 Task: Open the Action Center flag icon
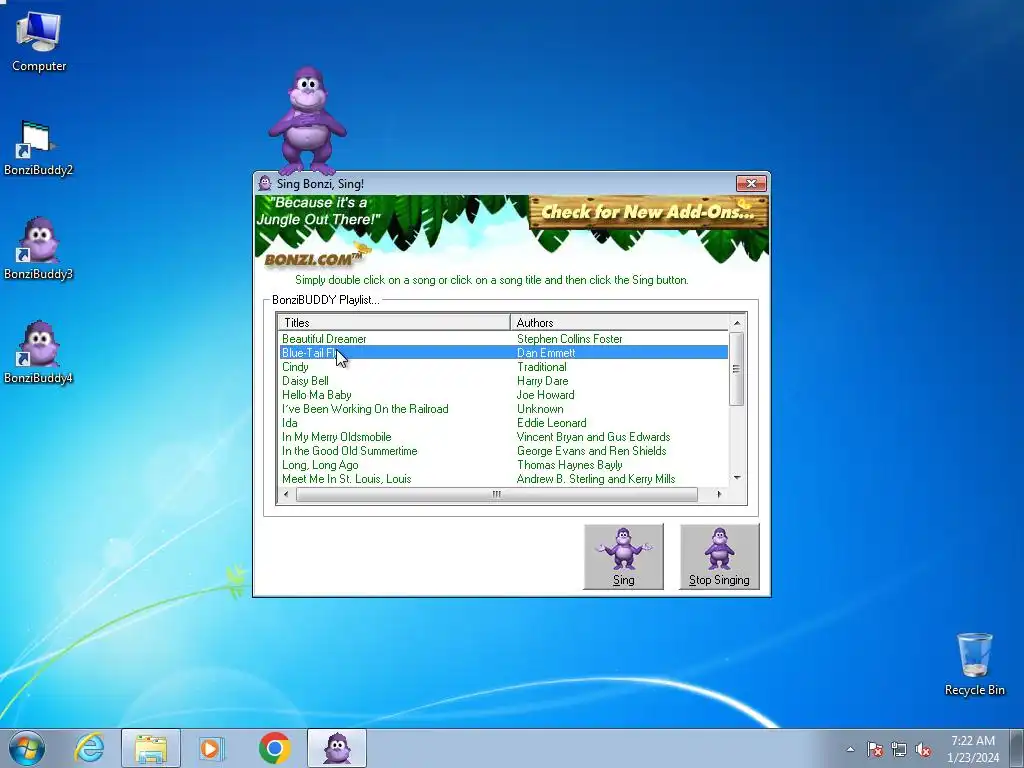pos(874,749)
